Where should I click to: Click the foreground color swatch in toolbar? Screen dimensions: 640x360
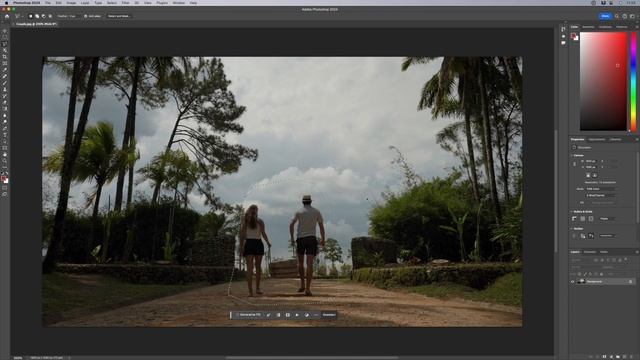(x=4, y=179)
